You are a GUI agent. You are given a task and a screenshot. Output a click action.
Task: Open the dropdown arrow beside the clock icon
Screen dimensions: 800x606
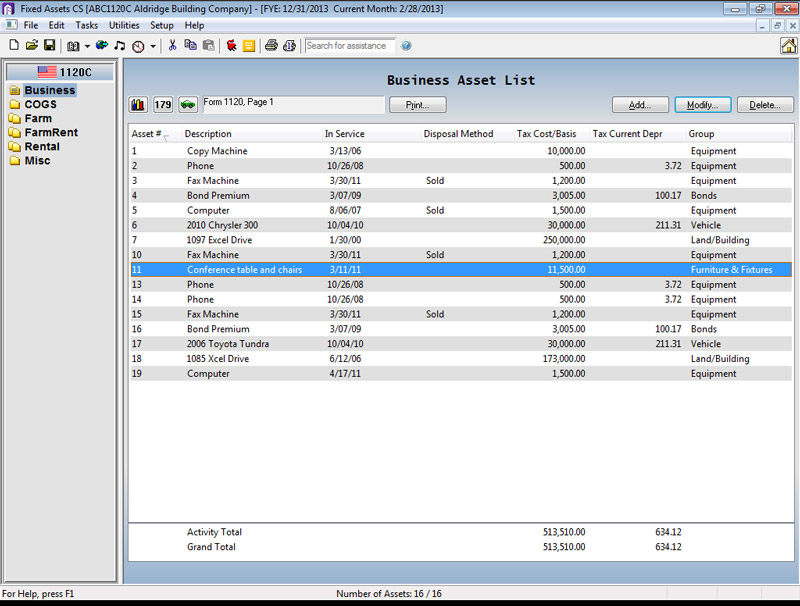coord(153,46)
